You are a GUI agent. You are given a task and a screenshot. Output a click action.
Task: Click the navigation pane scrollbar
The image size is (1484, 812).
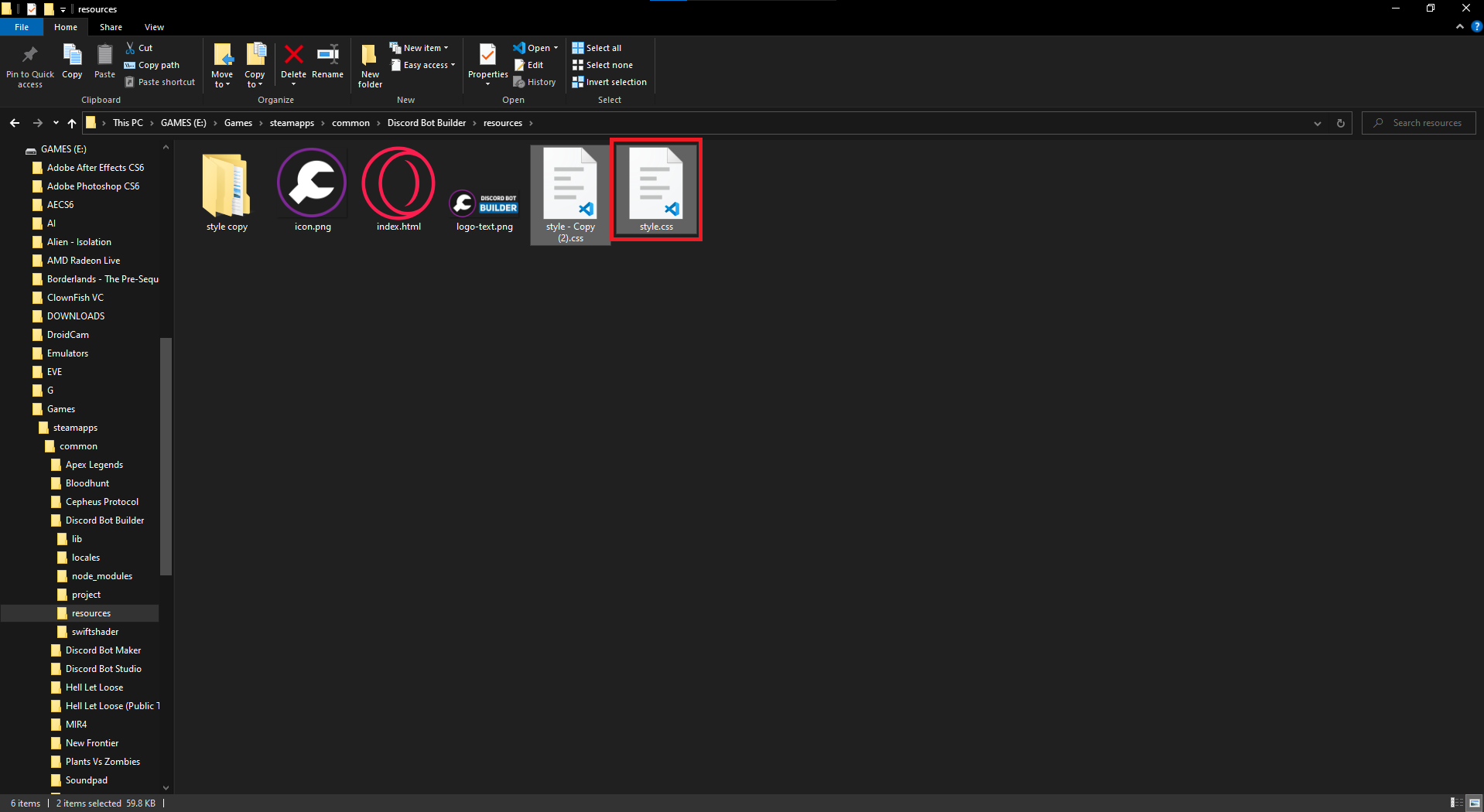click(166, 456)
